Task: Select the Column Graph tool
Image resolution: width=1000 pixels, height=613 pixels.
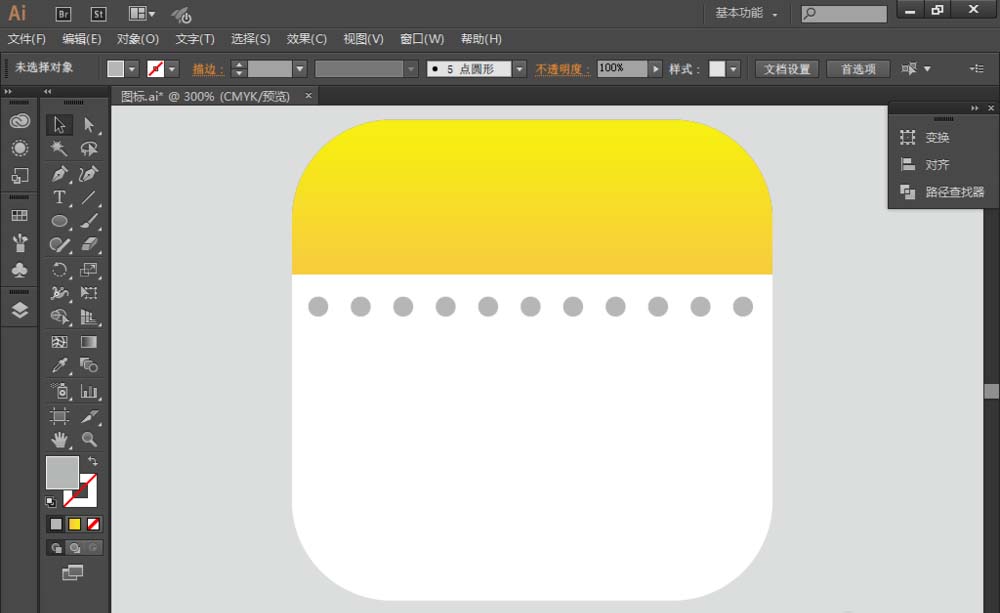Action: tap(89, 391)
